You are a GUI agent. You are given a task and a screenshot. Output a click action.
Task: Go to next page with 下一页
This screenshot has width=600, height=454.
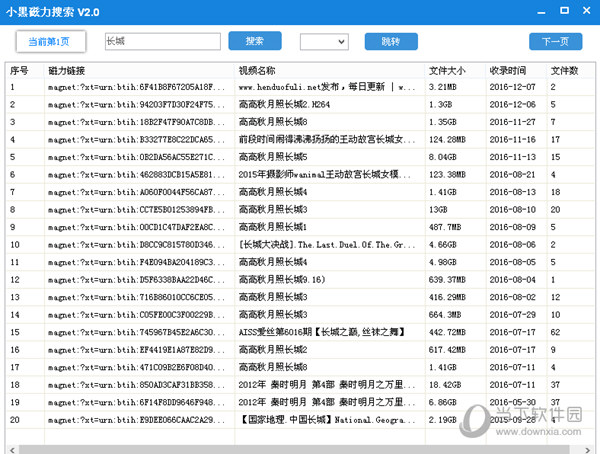(x=555, y=41)
